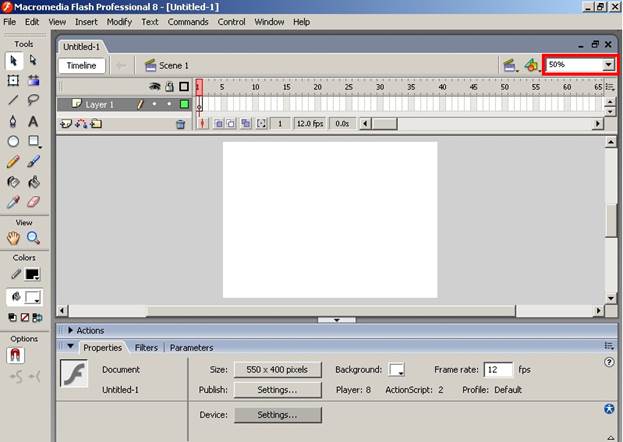Select the Rectangle tool
The width and height of the screenshot is (623, 442).
pos(34,141)
